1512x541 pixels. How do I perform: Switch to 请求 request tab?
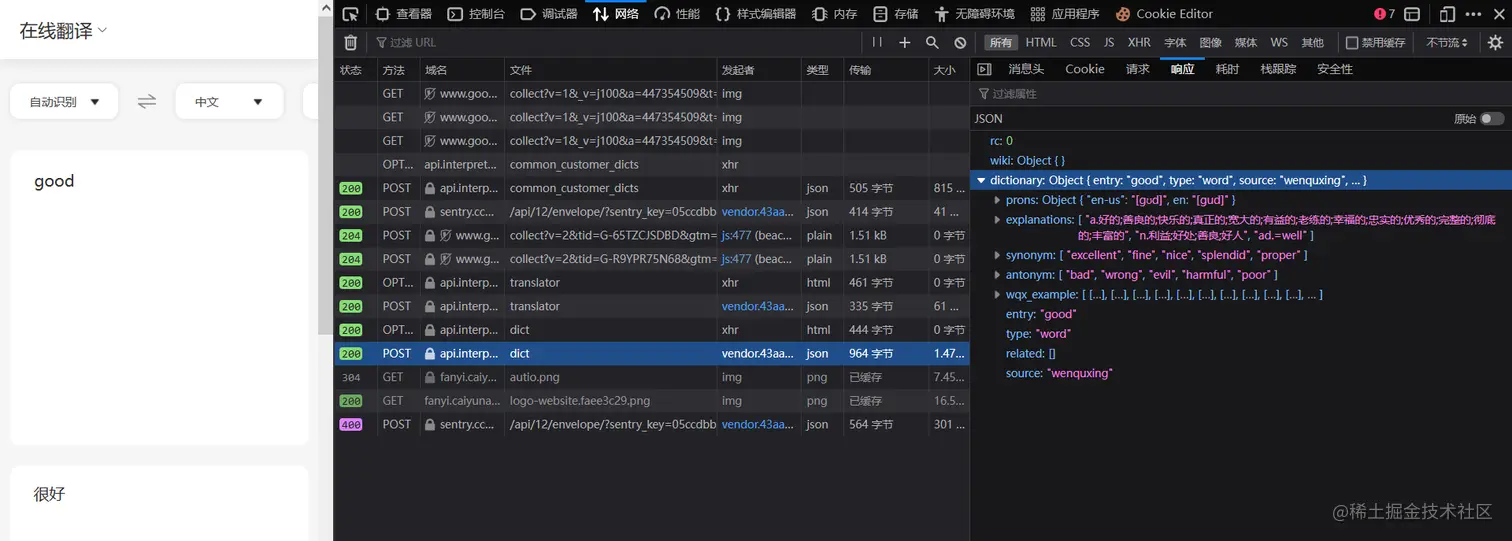(1138, 69)
